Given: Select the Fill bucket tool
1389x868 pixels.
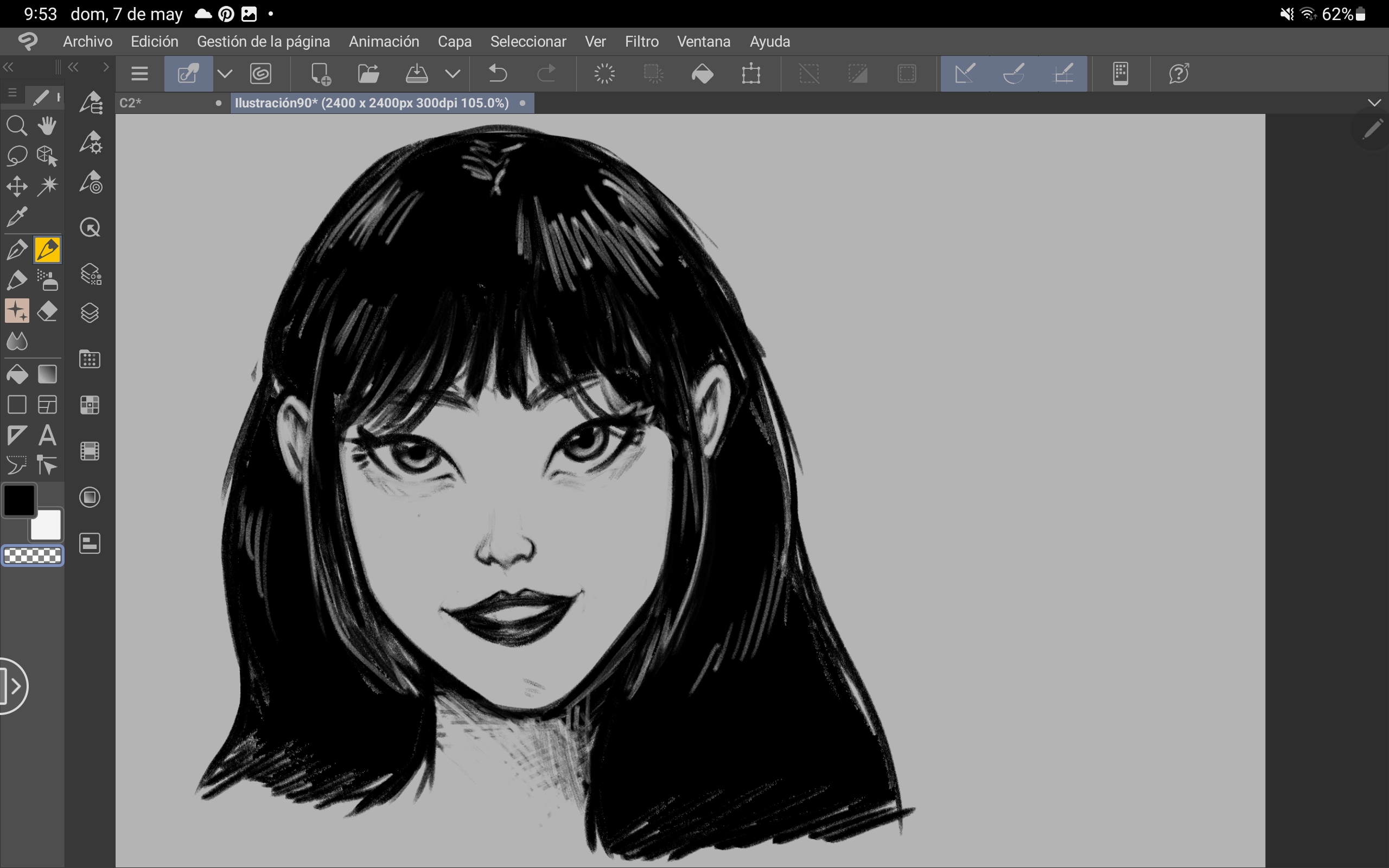Looking at the screenshot, I should tap(17, 374).
